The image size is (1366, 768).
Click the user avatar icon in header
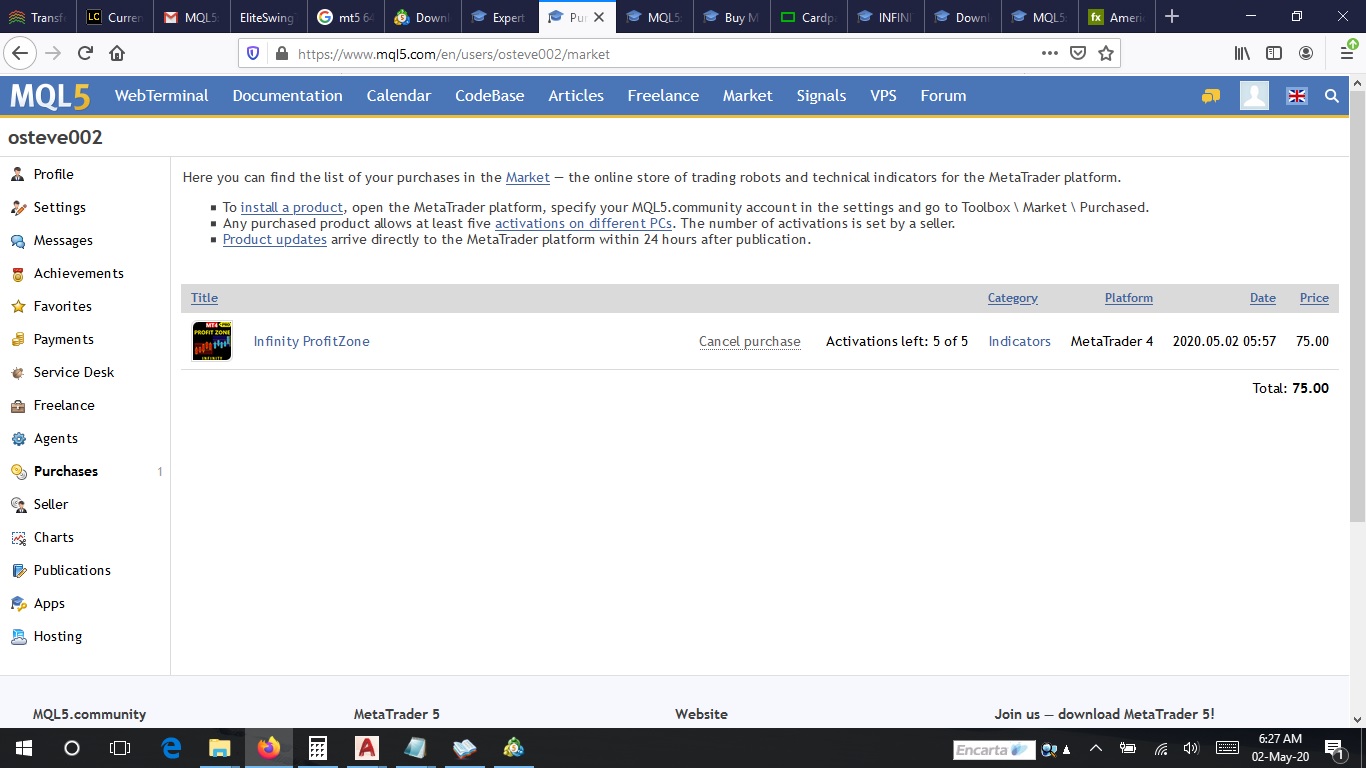[1254, 96]
